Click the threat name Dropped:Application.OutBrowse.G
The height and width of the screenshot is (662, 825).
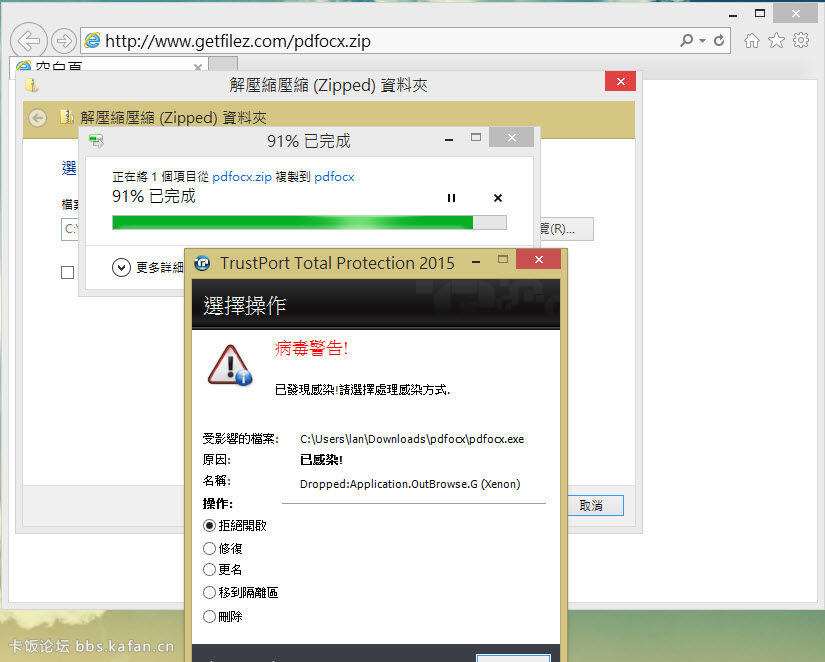[x=410, y=484]
